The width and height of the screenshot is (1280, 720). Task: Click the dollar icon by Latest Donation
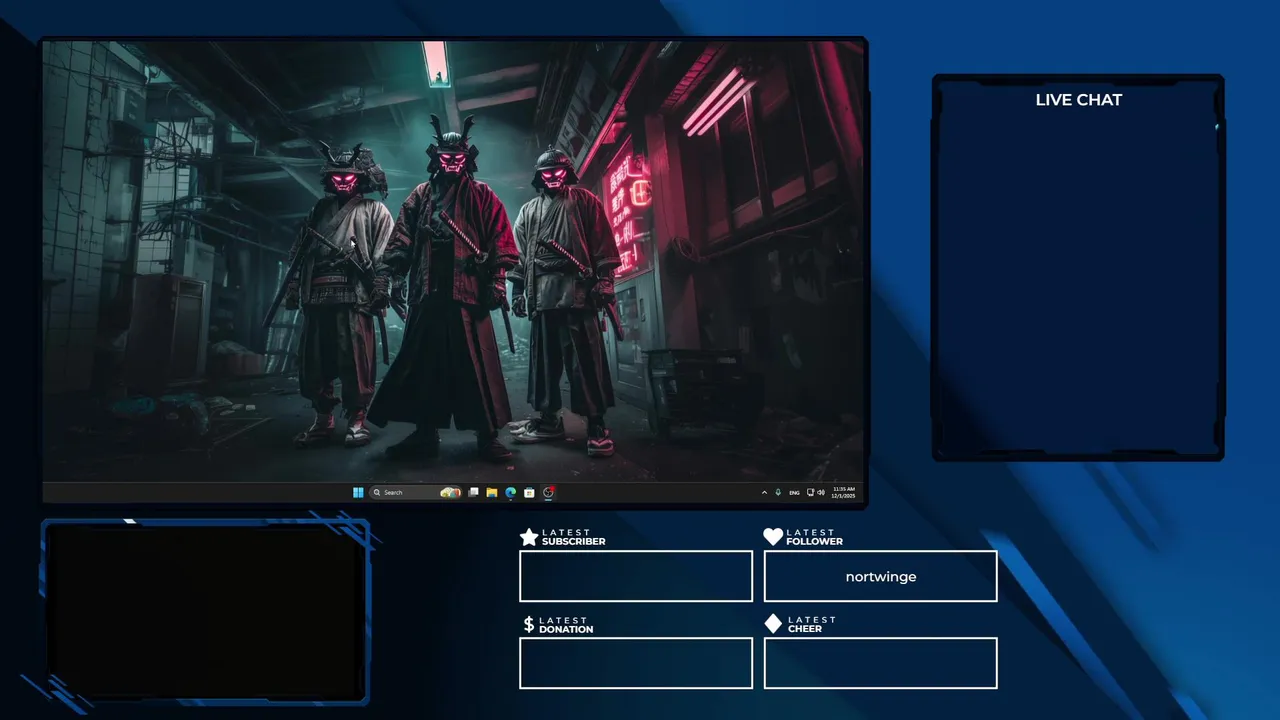(x=529, y=624)
